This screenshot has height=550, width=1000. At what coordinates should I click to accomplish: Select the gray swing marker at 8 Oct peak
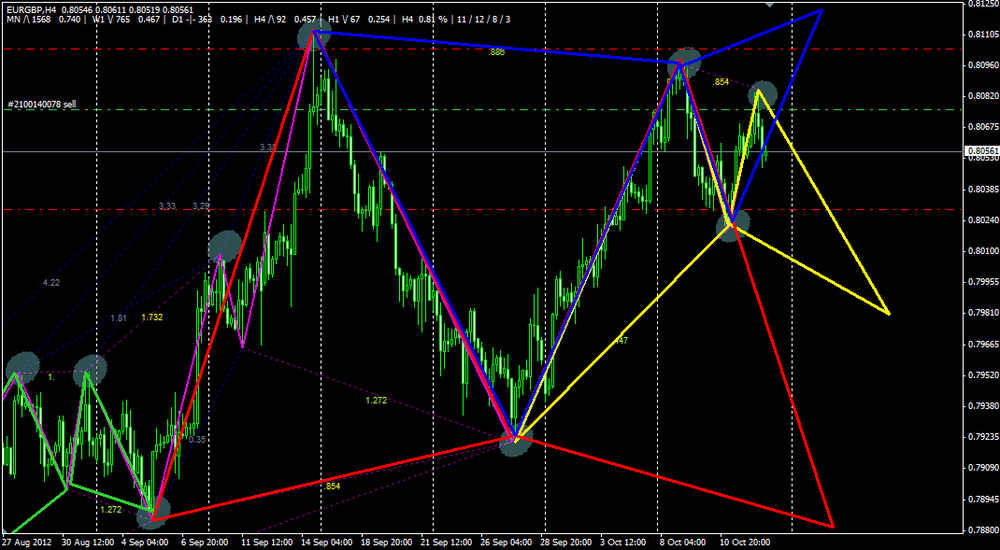(x=684, y=63)
